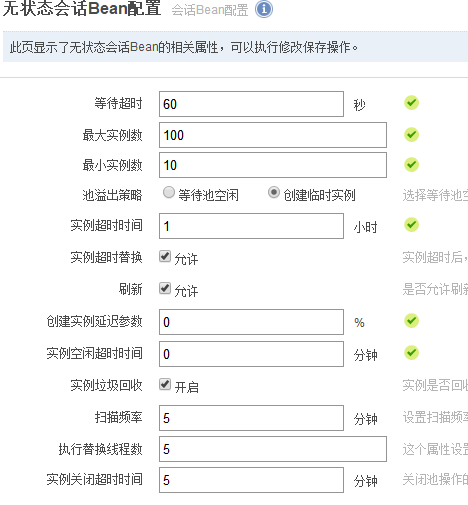Image resolution: width=468 pixels, height=505 pixels.
Task: Focus the 扫描频率 input field
Action: tap(251, 418)
